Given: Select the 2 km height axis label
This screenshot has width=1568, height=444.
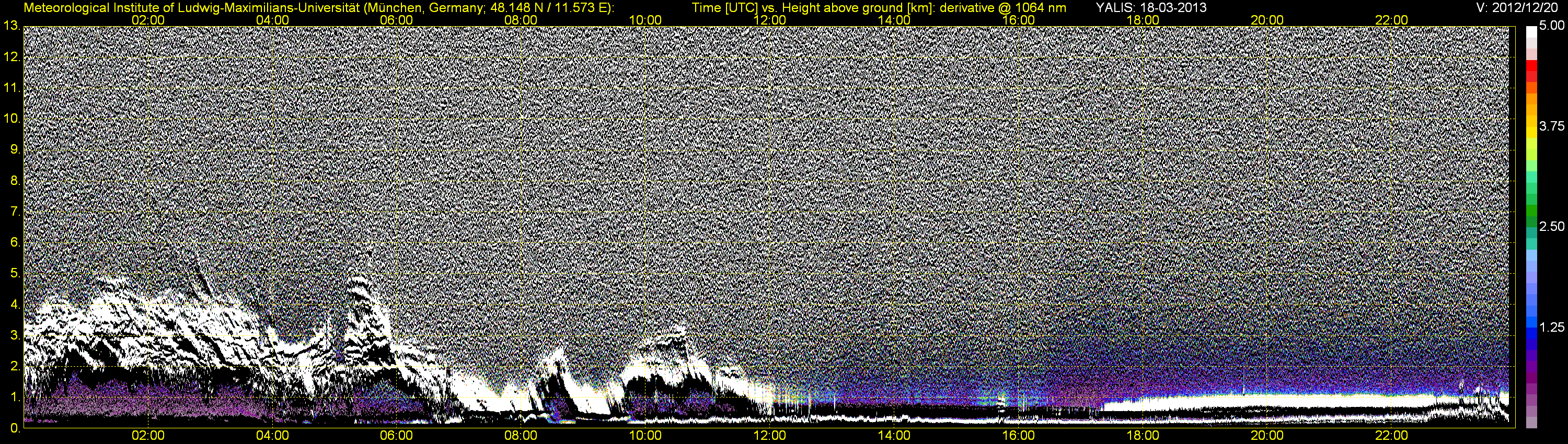Looking at the screenshot, I should point(15,366).
